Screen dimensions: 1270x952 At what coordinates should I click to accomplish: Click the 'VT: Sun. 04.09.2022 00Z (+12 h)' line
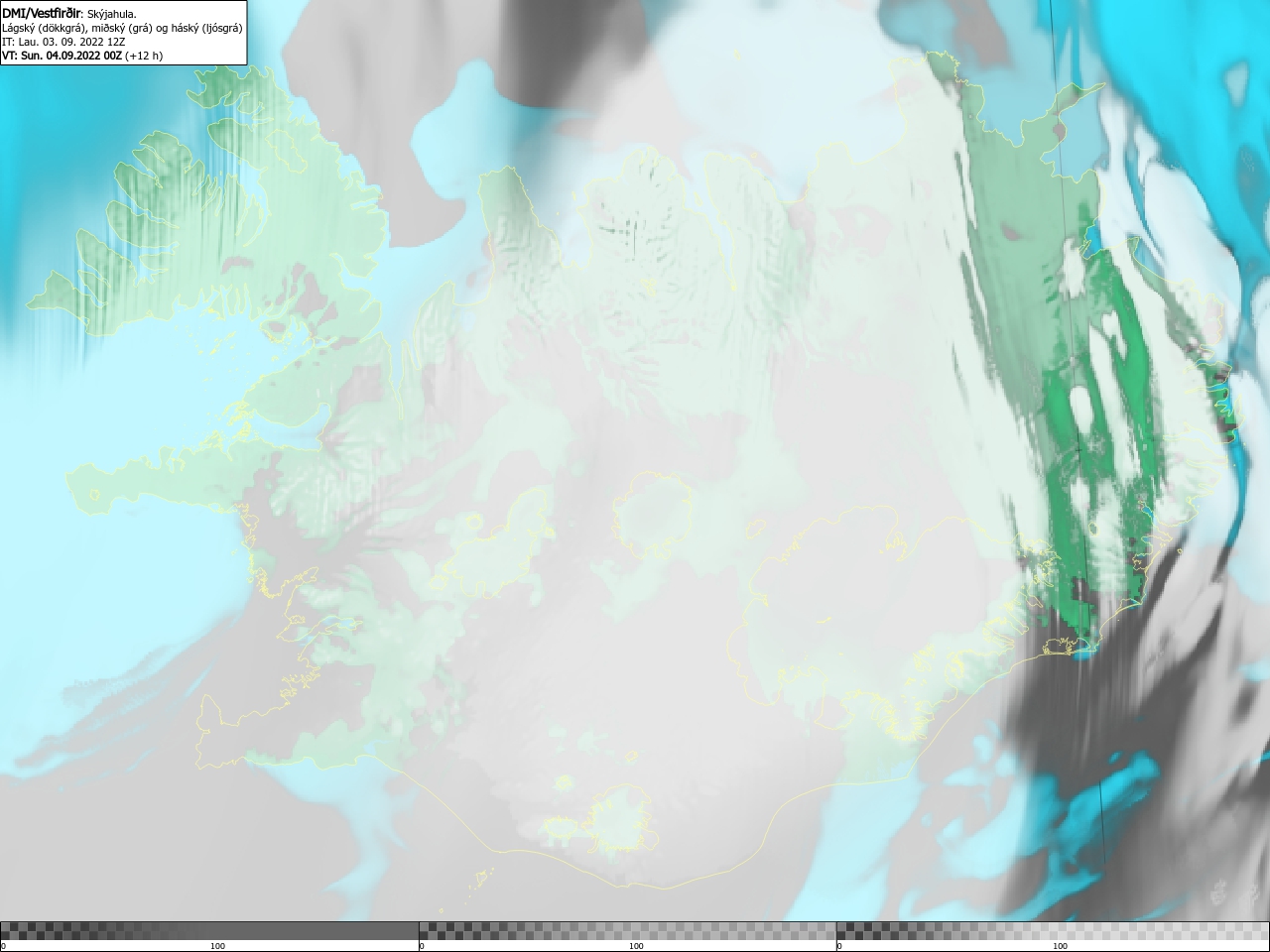[x=82, y=56]
